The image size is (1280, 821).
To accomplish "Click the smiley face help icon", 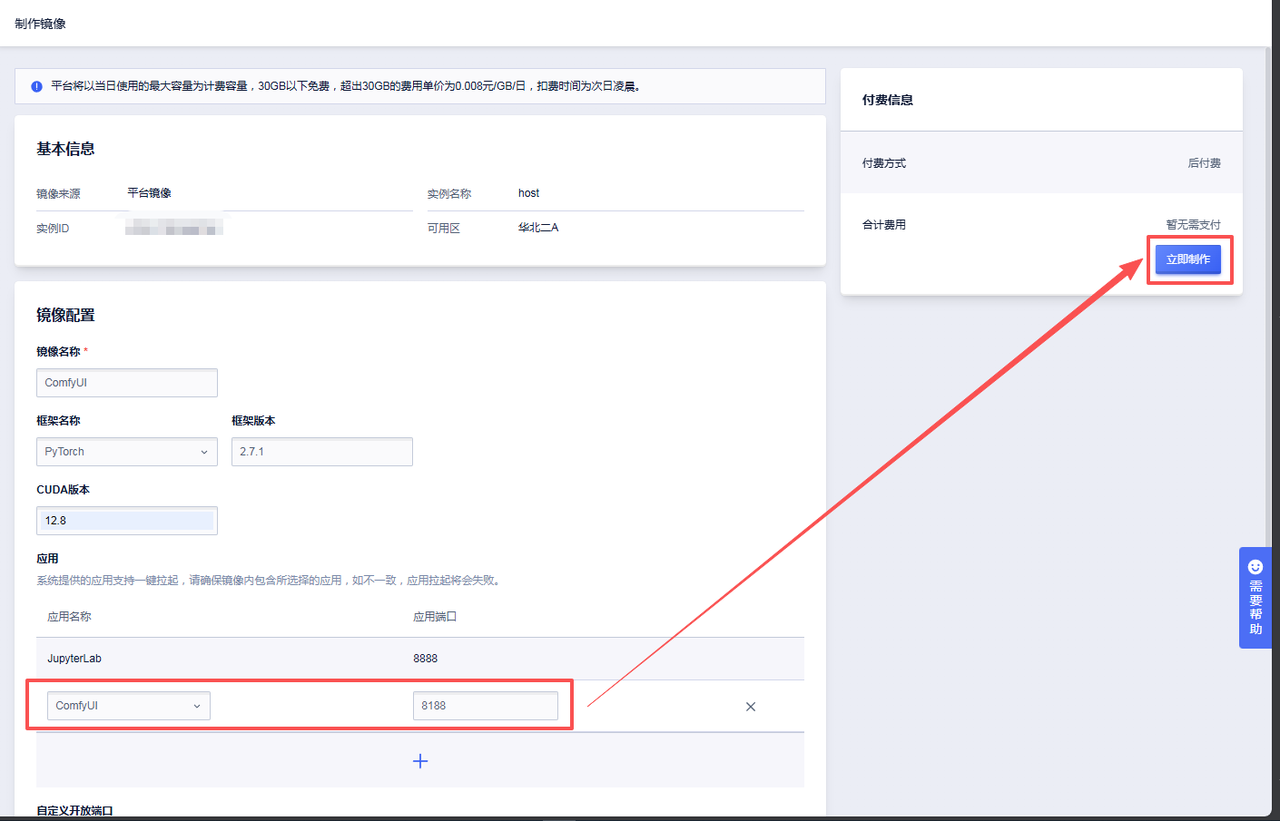I will [x=1256, y=567].
